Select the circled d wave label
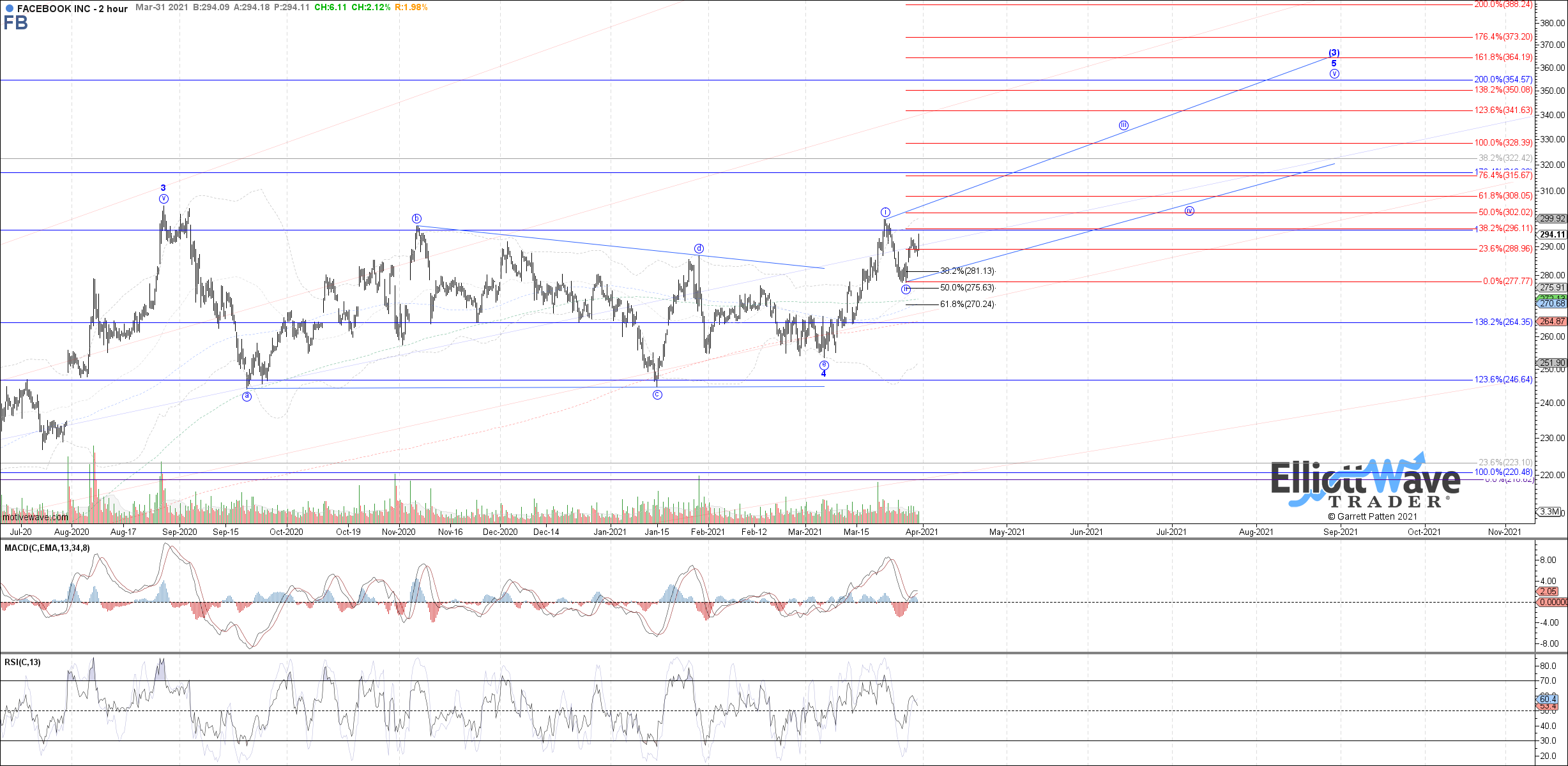The image size is (1568, 766). (699, 248)
